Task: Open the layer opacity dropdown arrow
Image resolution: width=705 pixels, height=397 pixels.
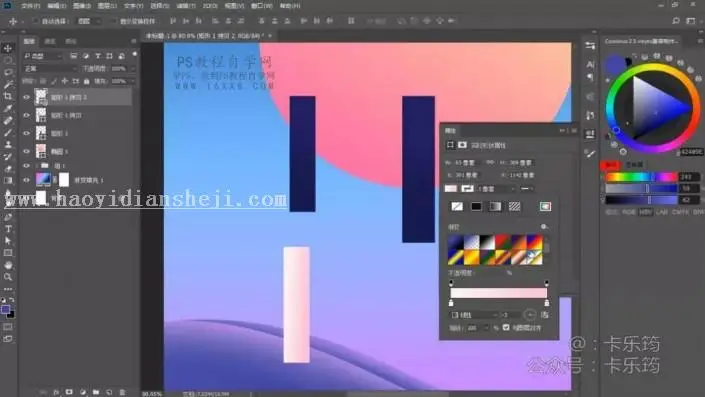Action: coord(133,69)
